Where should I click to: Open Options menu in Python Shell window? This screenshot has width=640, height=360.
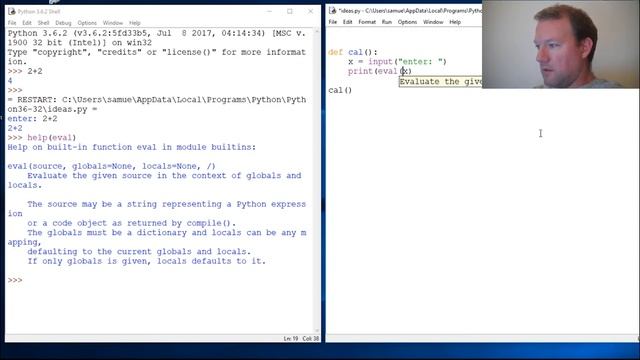tap(87, 23)
